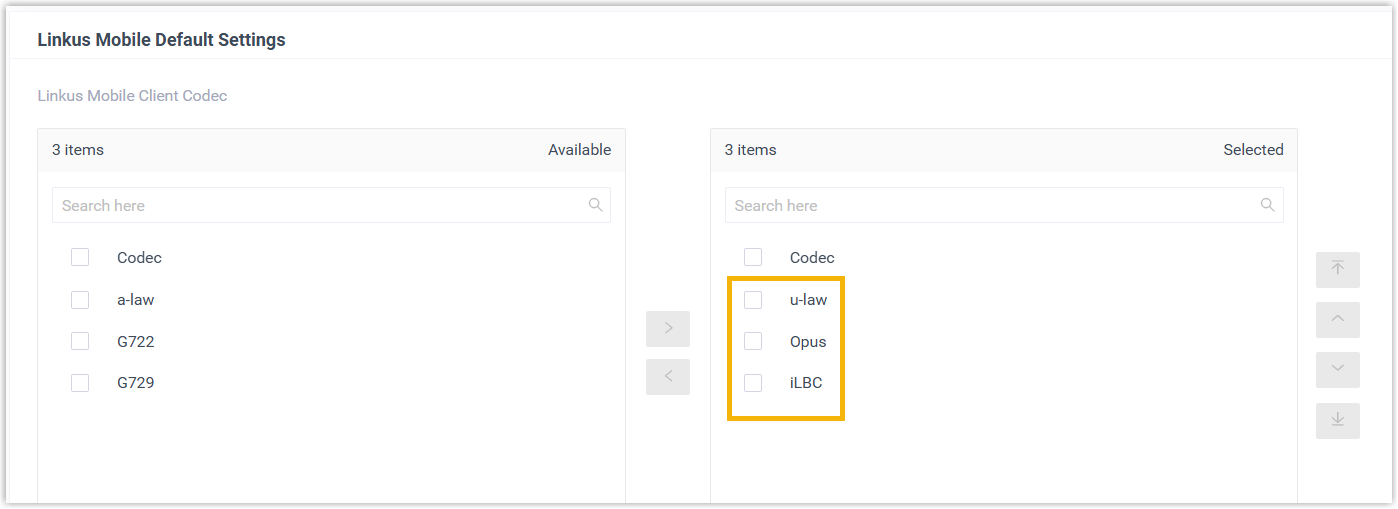The width and height of the screenshot is (1398, 509).
Task: Click the Opus codec label
Action: (808, 342)
